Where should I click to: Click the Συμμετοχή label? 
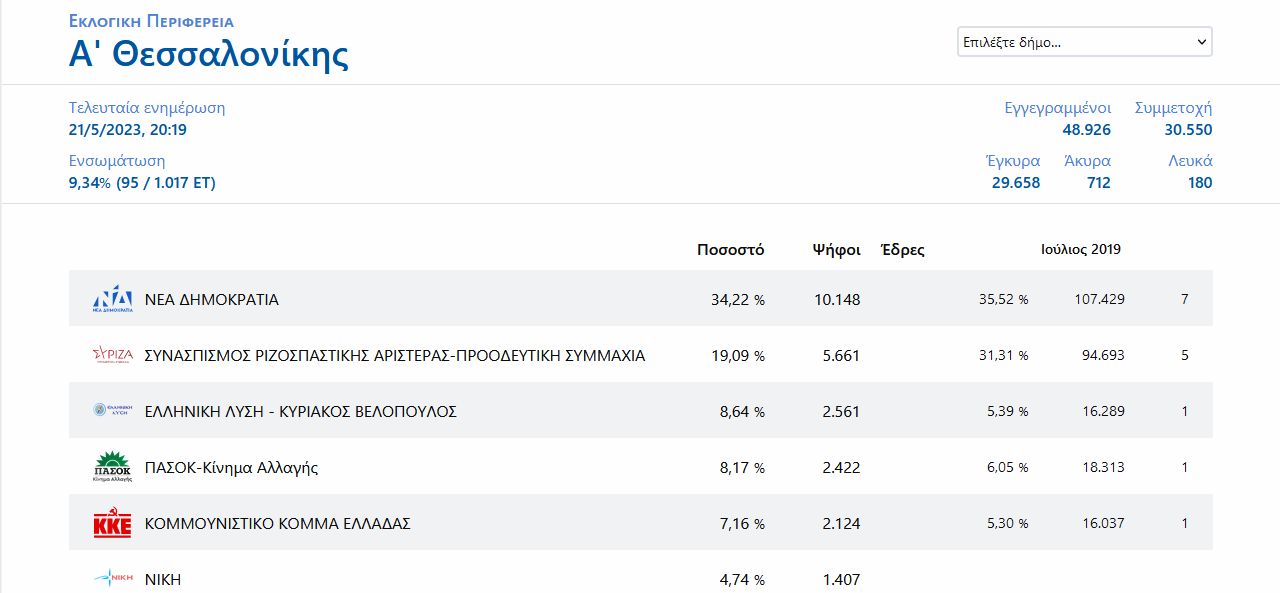(x=1174, y=108)
